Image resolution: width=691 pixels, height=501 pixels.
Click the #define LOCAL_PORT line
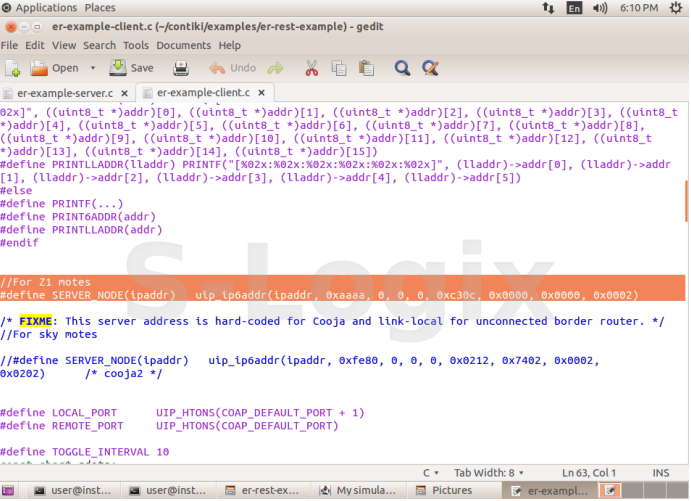[182, 413]
